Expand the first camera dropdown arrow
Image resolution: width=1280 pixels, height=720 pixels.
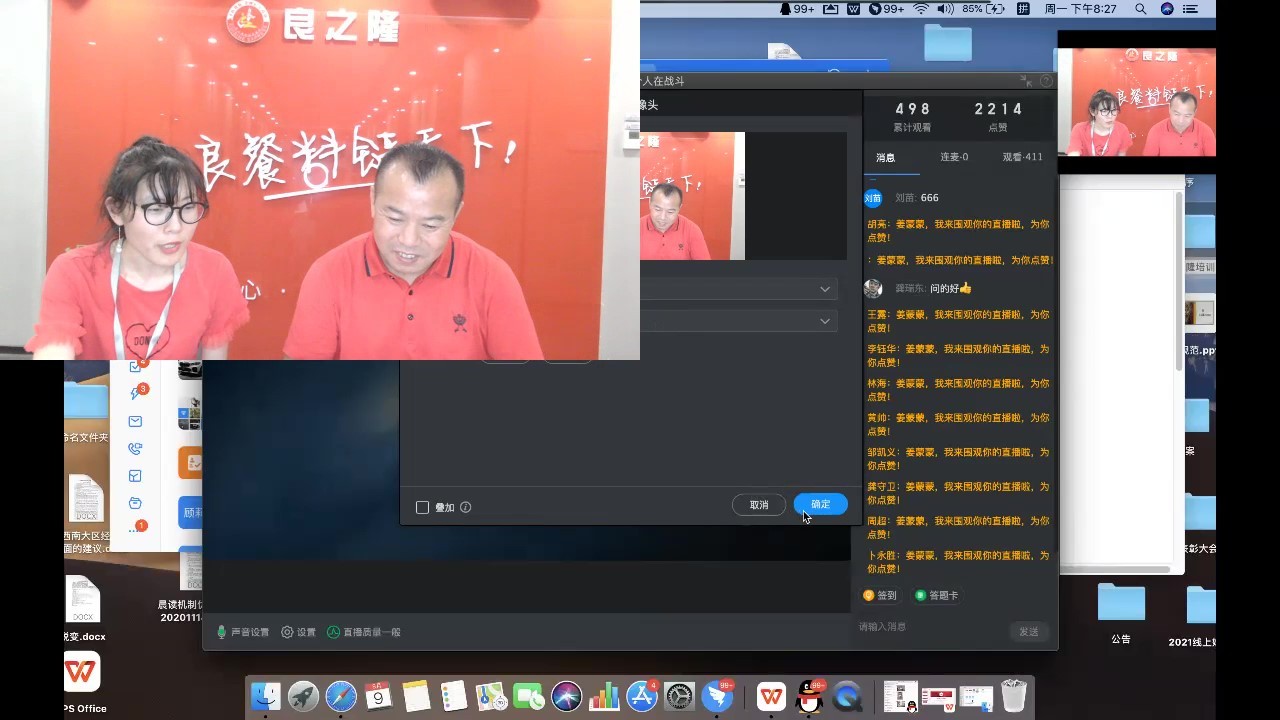(x=825, y=289)
